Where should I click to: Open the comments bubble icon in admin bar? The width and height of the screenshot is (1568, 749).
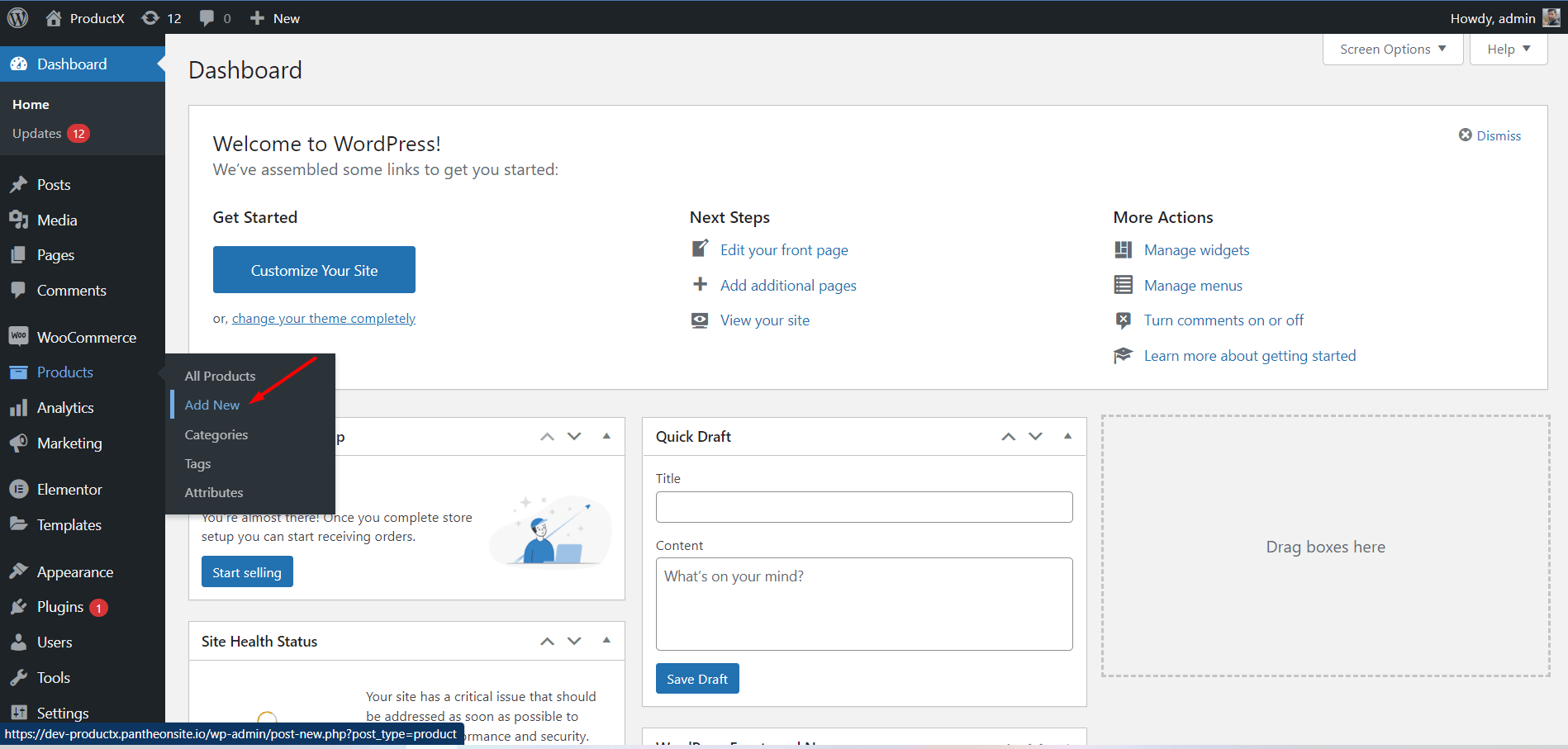207,17
